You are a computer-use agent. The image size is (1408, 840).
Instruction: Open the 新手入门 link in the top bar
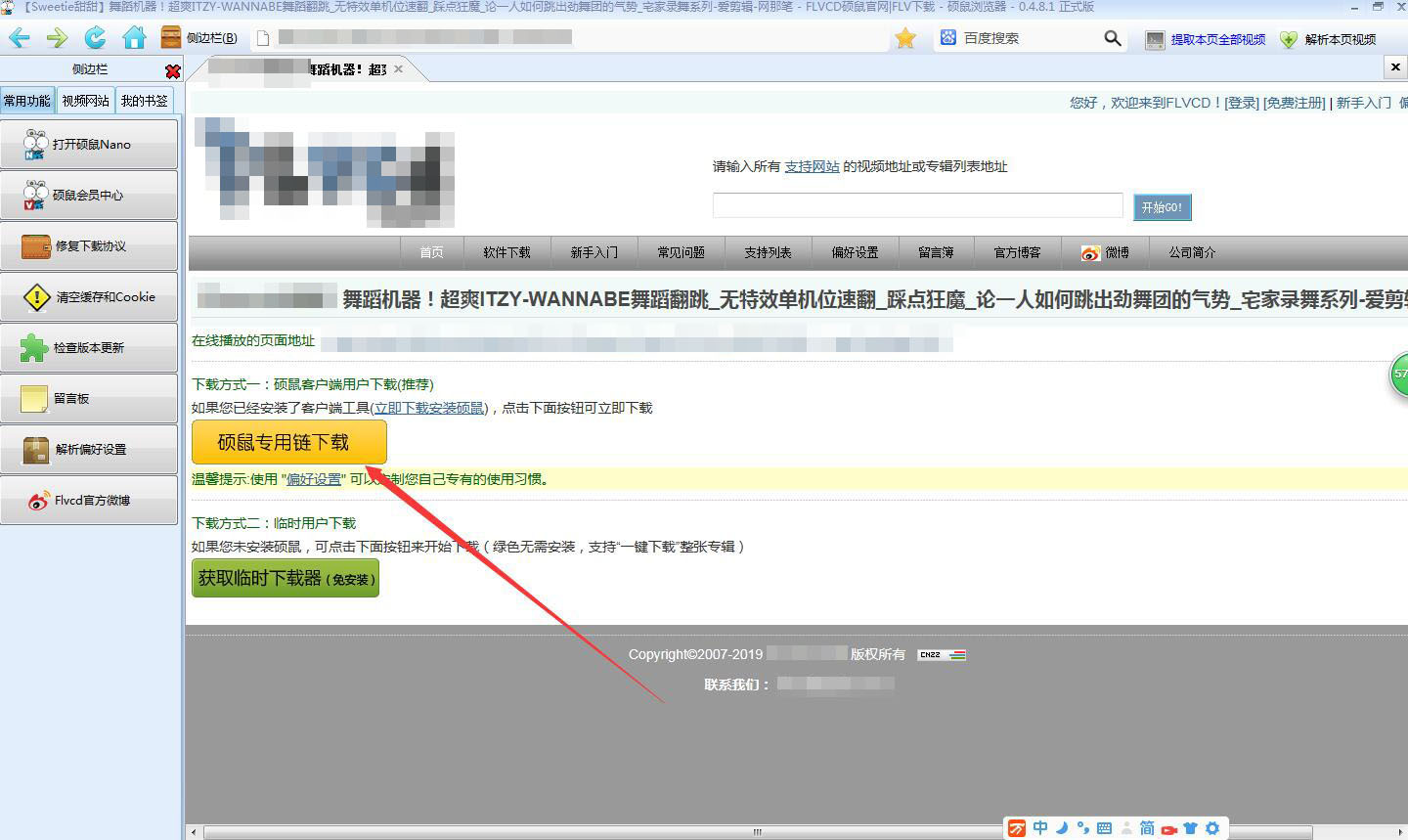(x=1363, y=103)
